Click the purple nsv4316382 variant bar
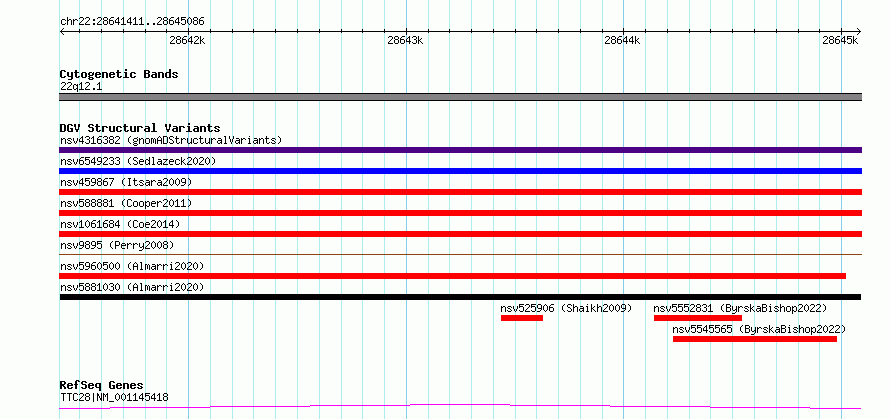The height and width of the screenshot is (419, 890). (x=460, y=150)
